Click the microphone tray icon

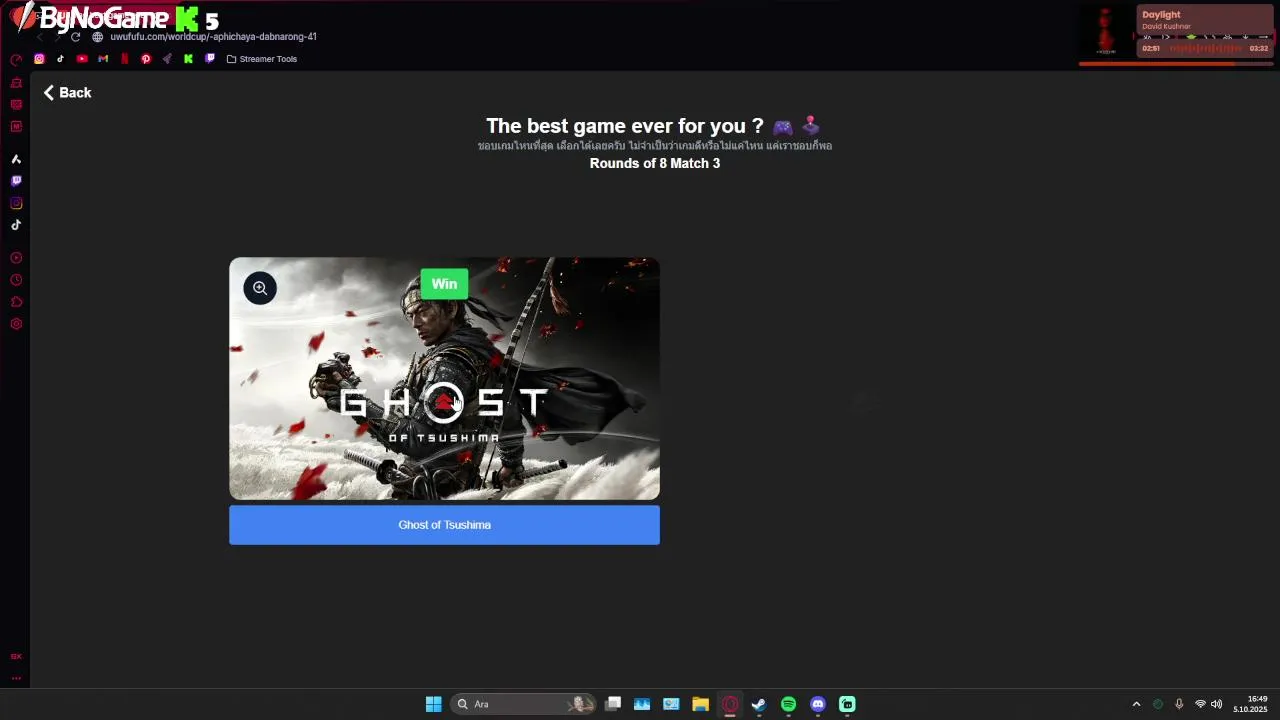point(1179,704)
